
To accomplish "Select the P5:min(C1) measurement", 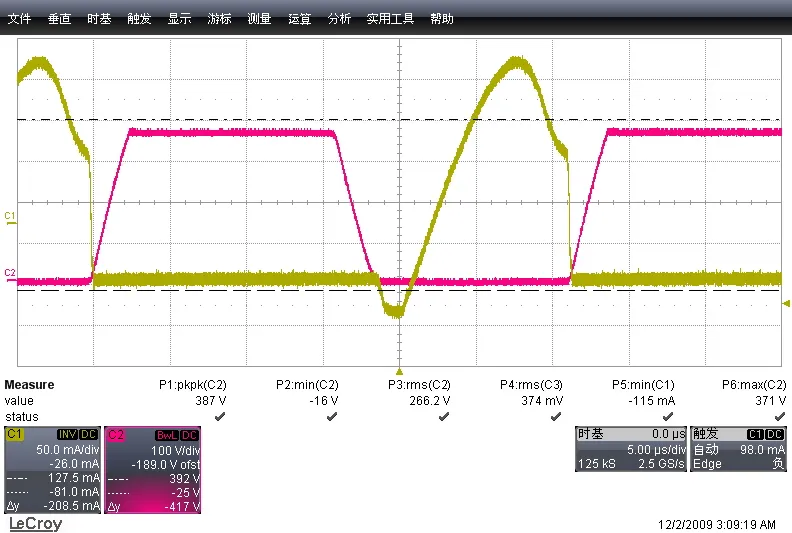I will (x=644, y=385).
